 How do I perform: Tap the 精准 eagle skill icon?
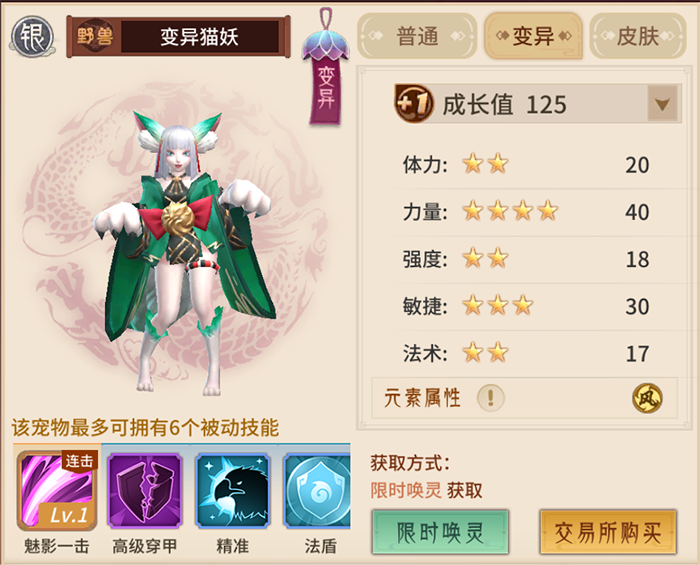pyautogui.click(x=233, y=491)
